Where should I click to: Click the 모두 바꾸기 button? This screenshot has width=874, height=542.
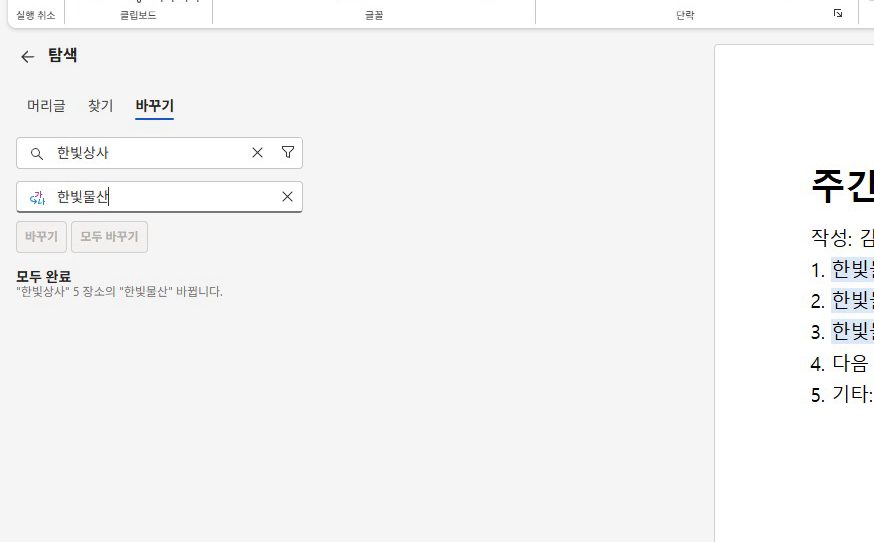109,237
